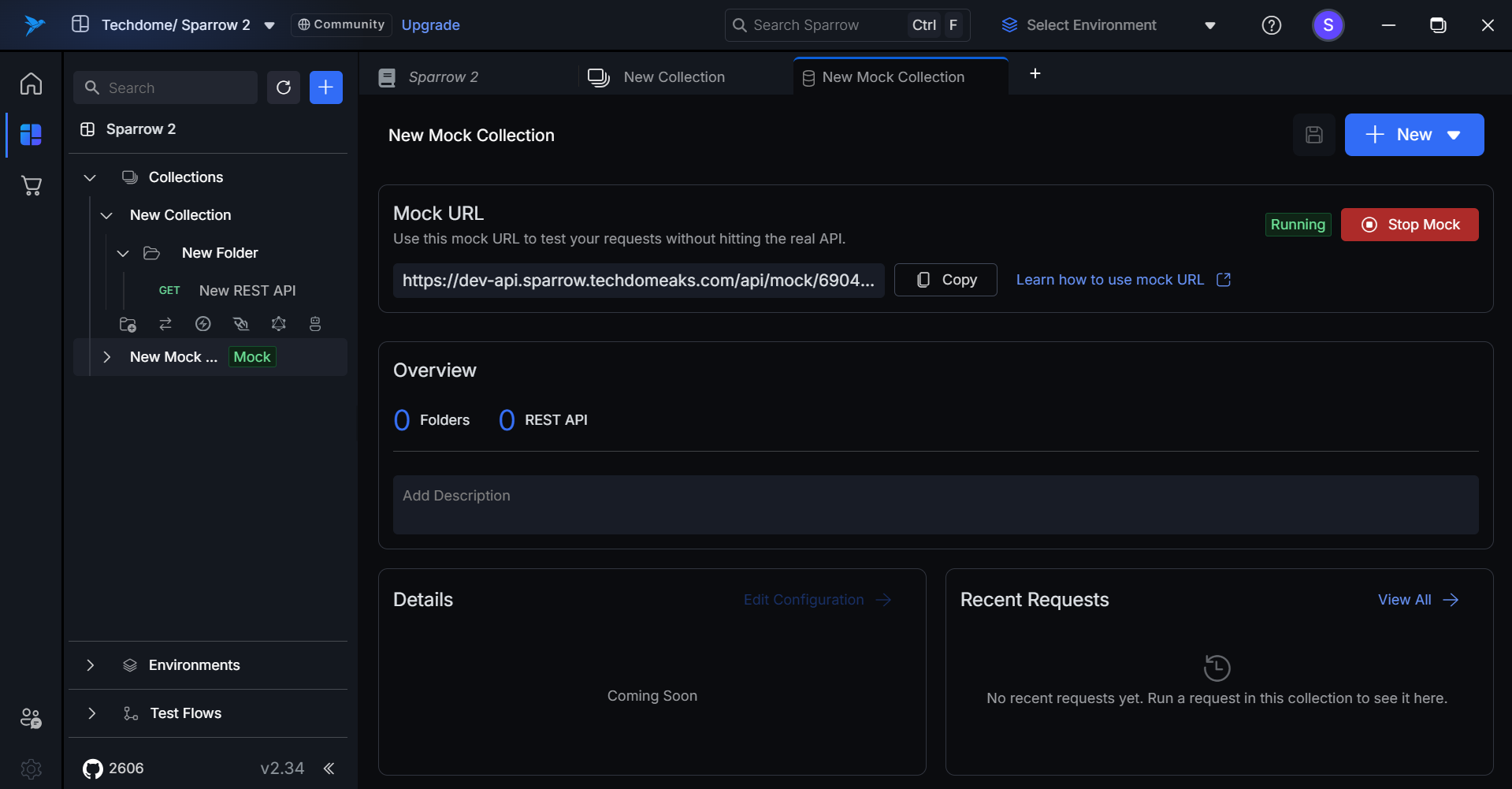The width and height of the screenshot is (1512, 789).
Task: Copy the mock URL
Action: 945,280
